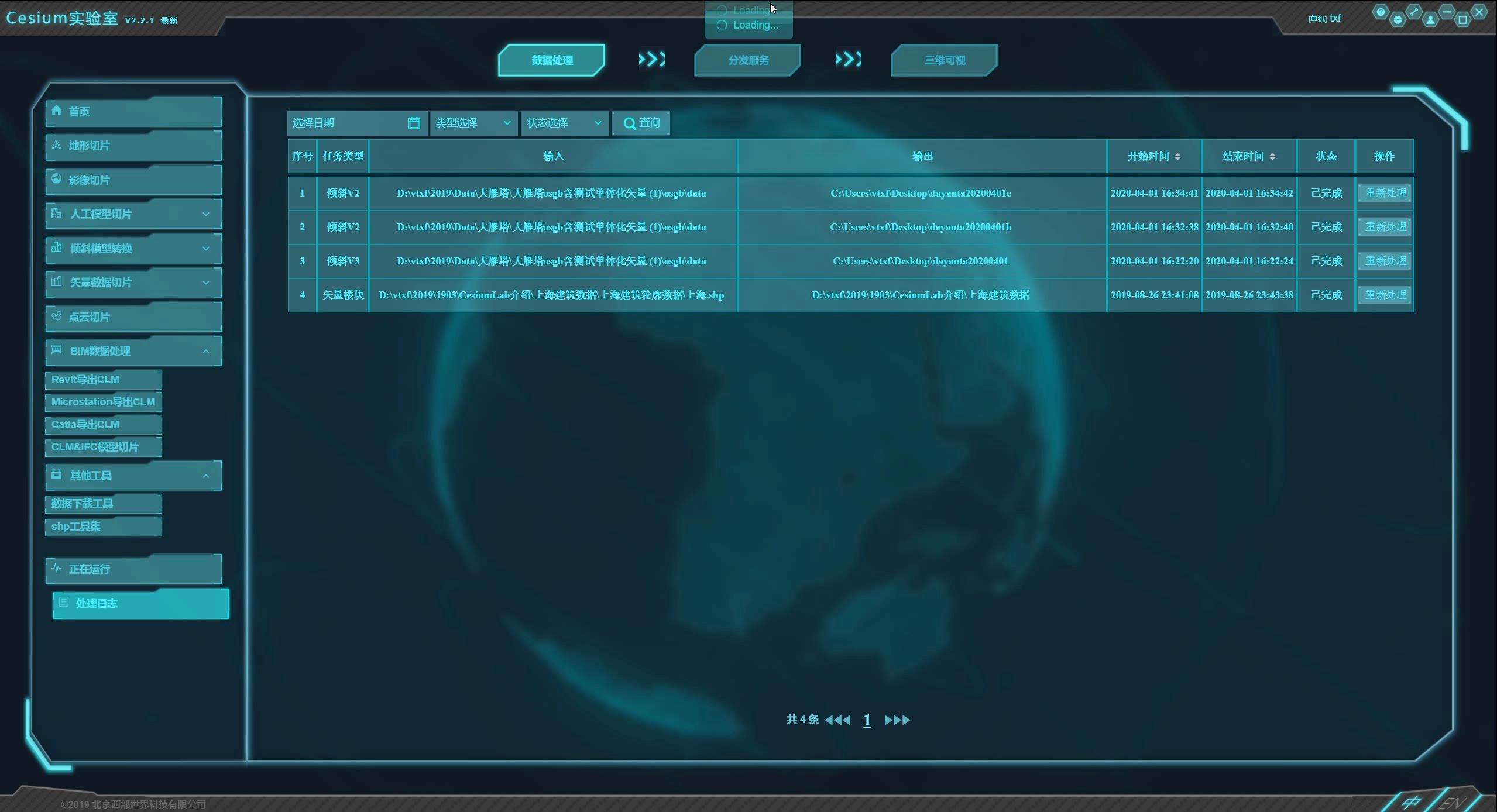
Task: Click 选择日期 calendar input field
Action: pos(355,122)
